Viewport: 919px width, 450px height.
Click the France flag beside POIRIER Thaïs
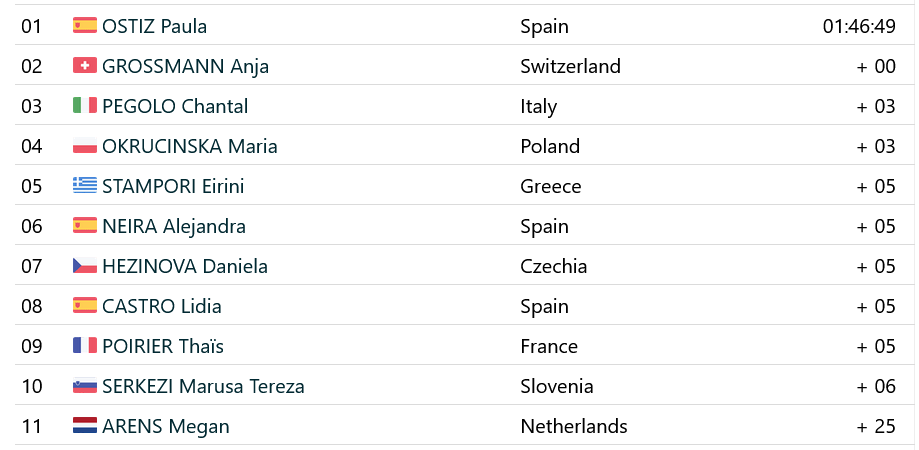click(84, 346)
